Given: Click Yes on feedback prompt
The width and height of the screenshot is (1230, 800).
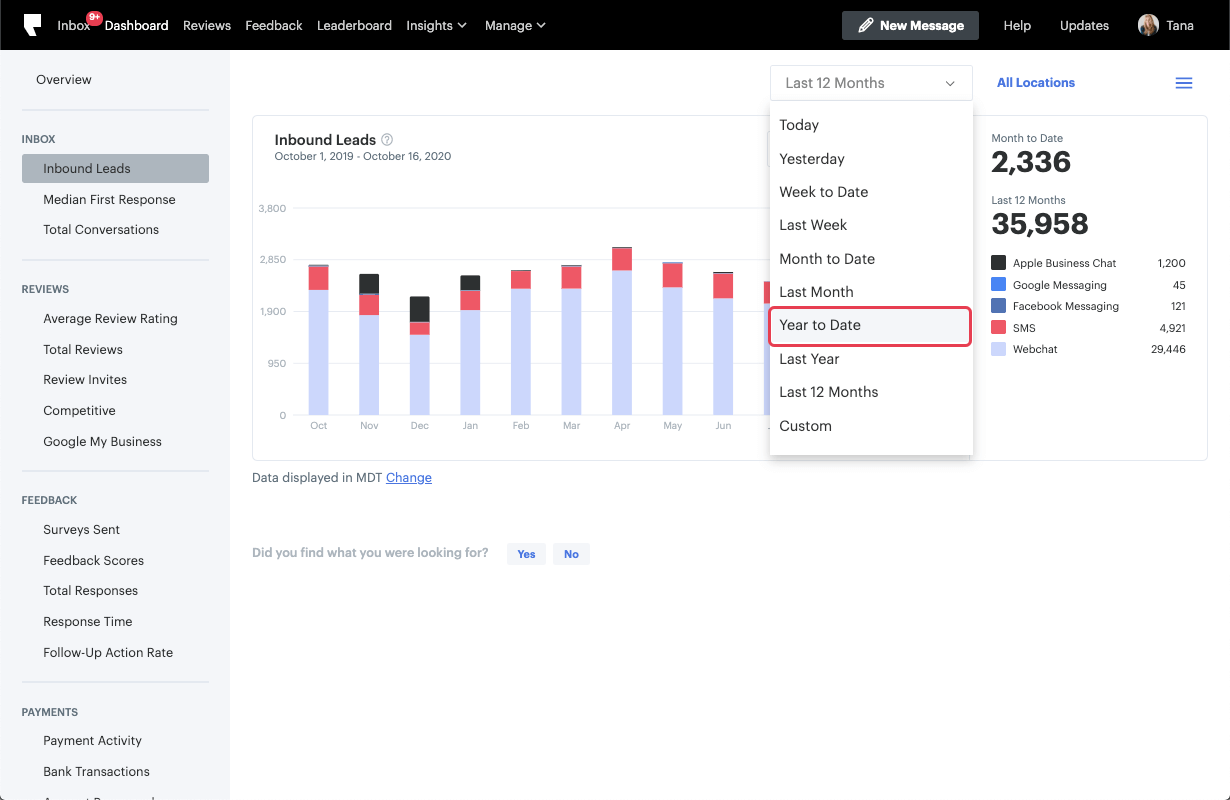Looking at the screenshot, I should pos(526,554).
